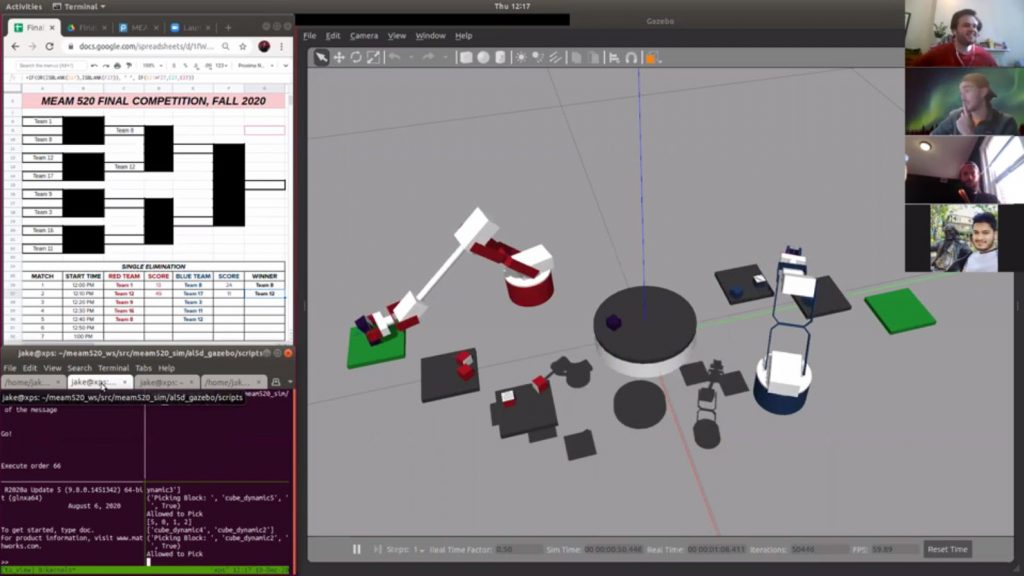Step the simulation forward once
Image resolution: width=1024 pixels, height=576 pixels.
tap(377, 549)
